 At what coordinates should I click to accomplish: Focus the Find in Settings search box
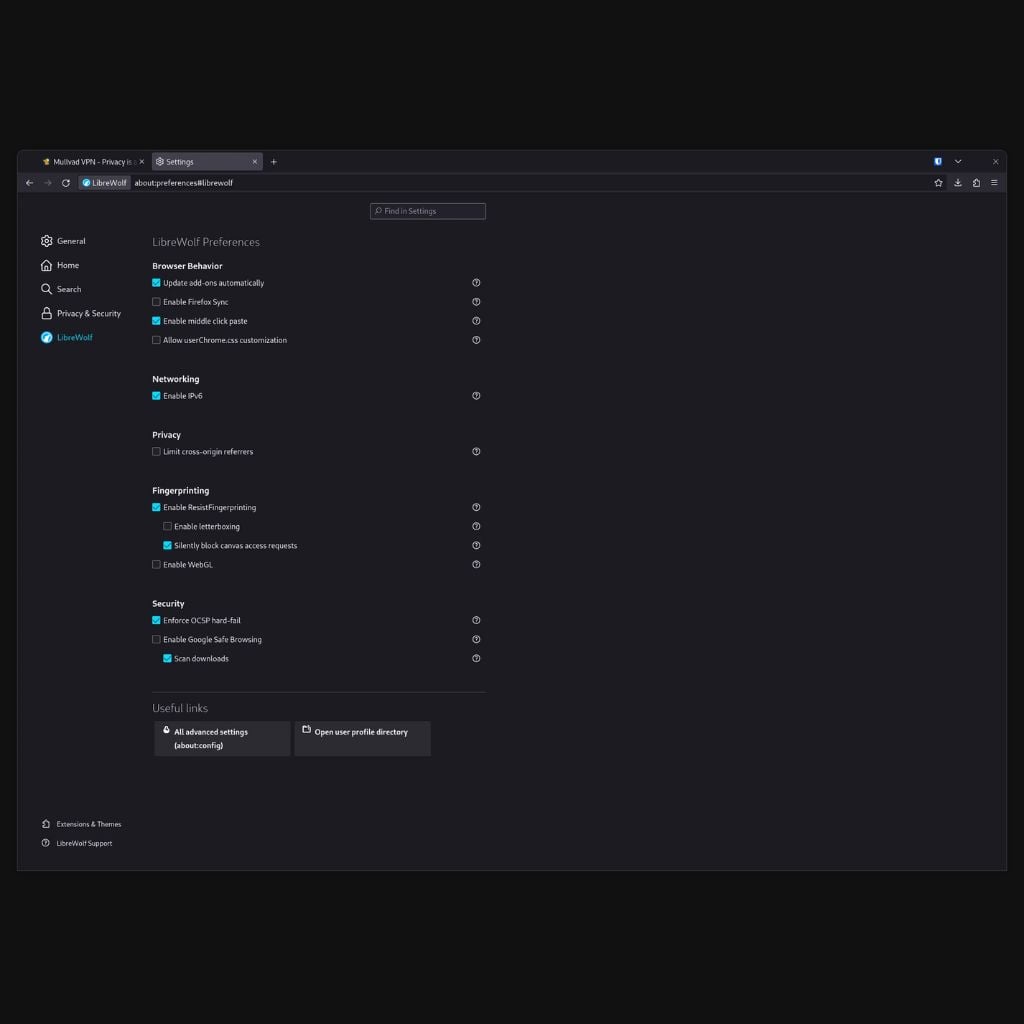coord(428,211)
